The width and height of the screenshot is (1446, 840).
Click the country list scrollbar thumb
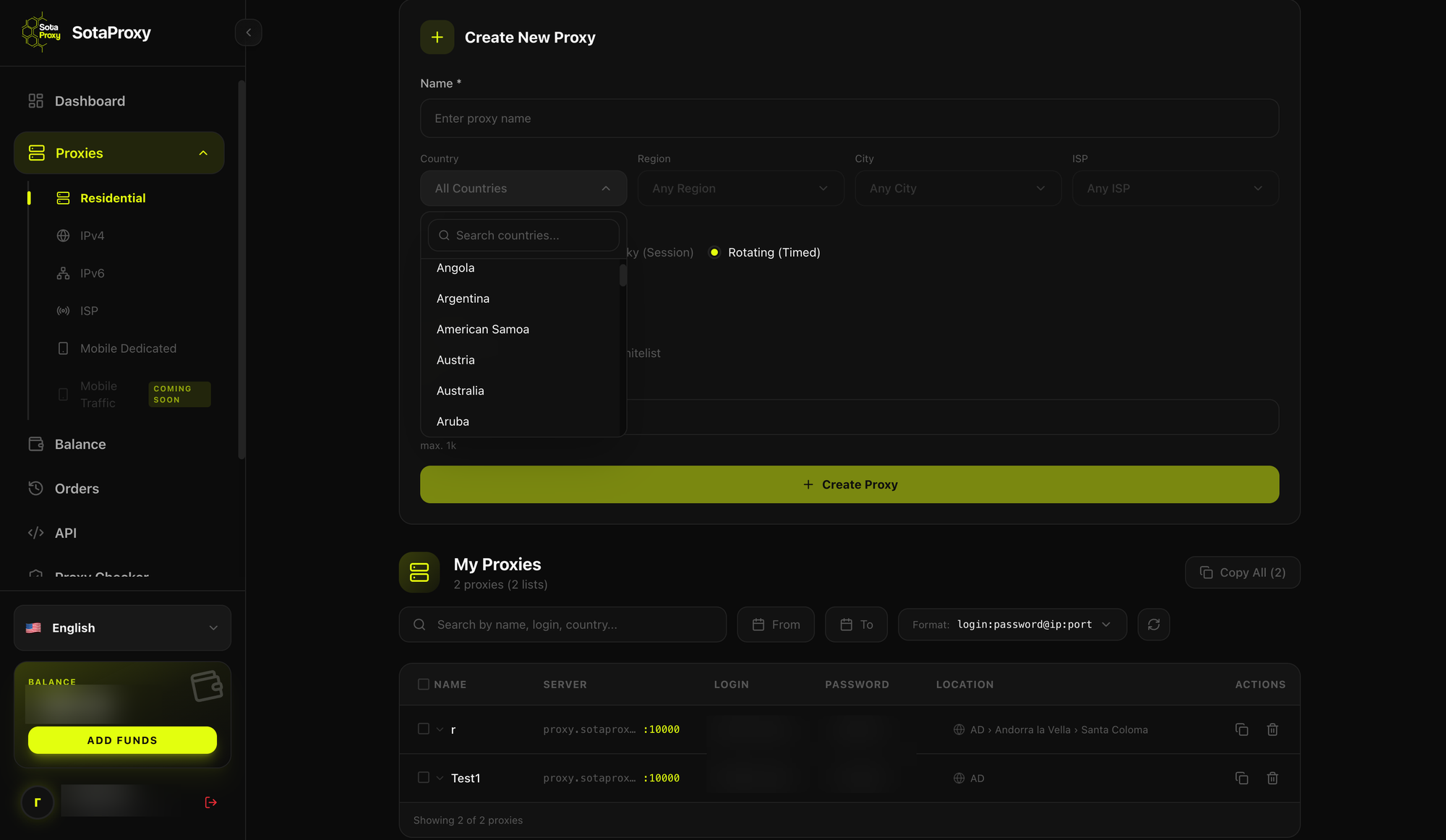[623, 275]
